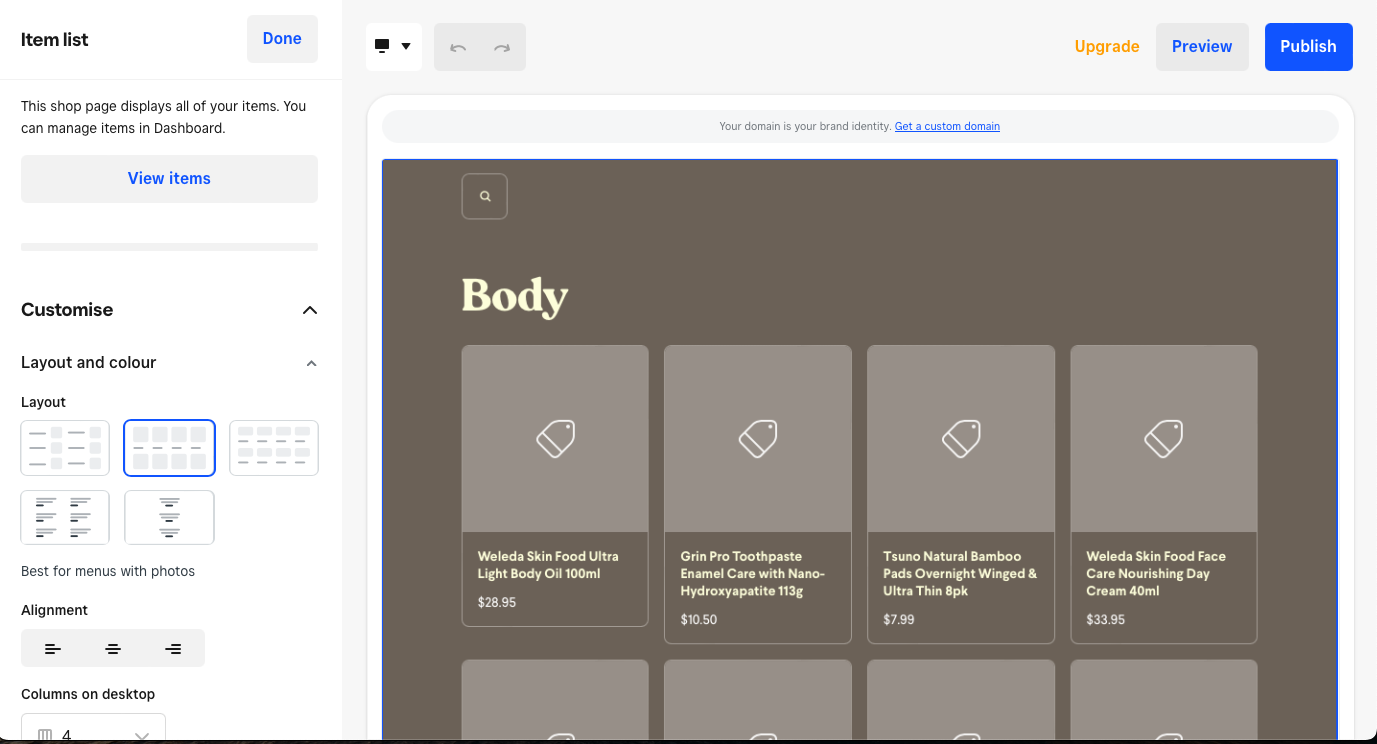Viewport: 1377px width, 744px height.
Task: Publish the website
Action: (1308, 47)
